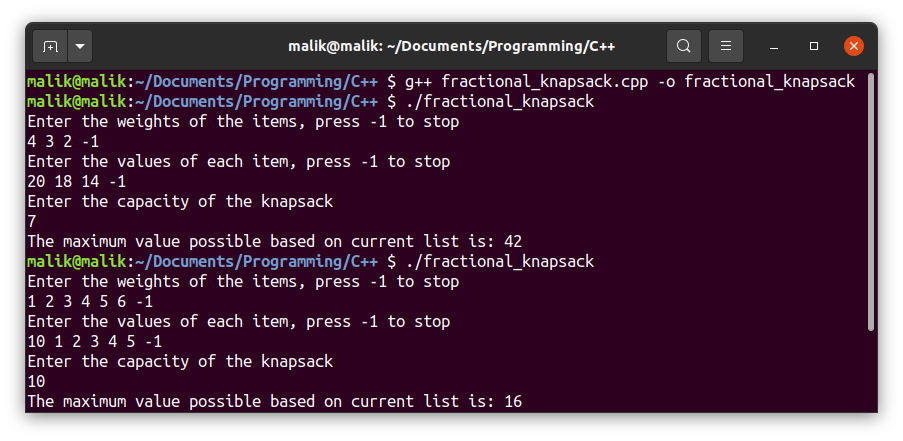Click the second ./fractional_knapsack command
This screenshot has width=903, height=441.
point(500,262)
